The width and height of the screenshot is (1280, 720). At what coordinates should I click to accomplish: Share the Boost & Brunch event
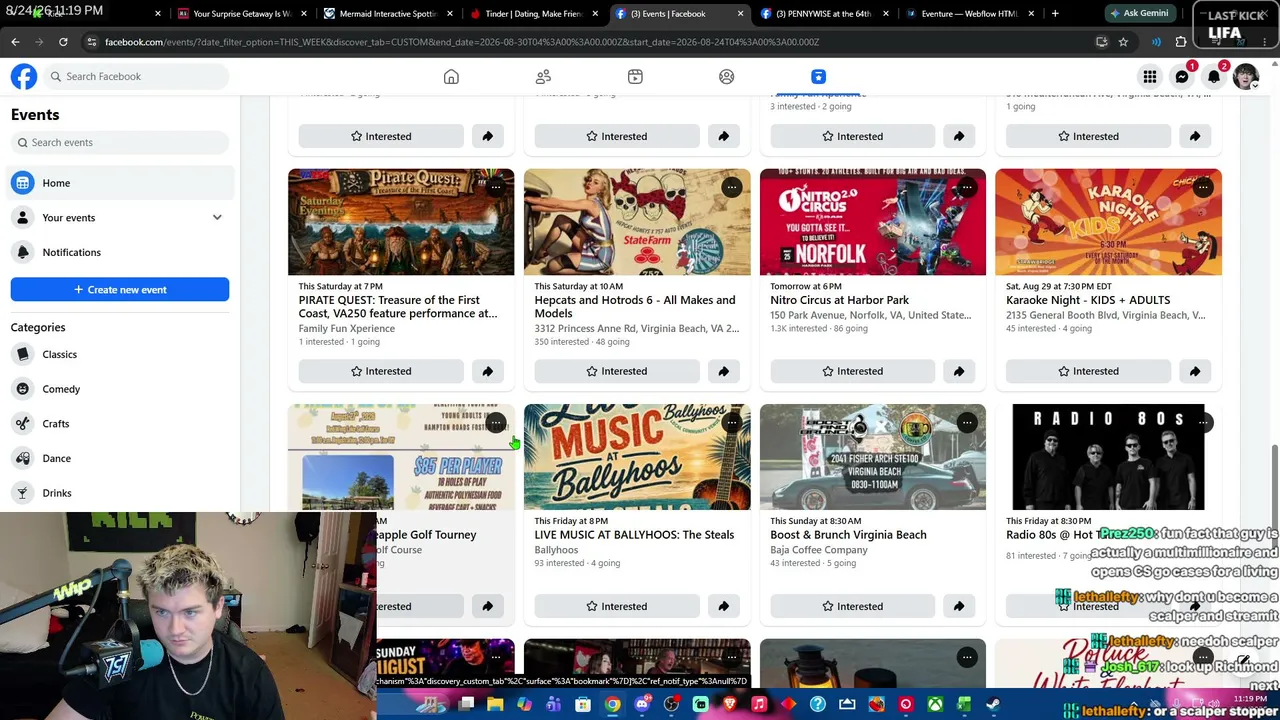coord(959,606)
